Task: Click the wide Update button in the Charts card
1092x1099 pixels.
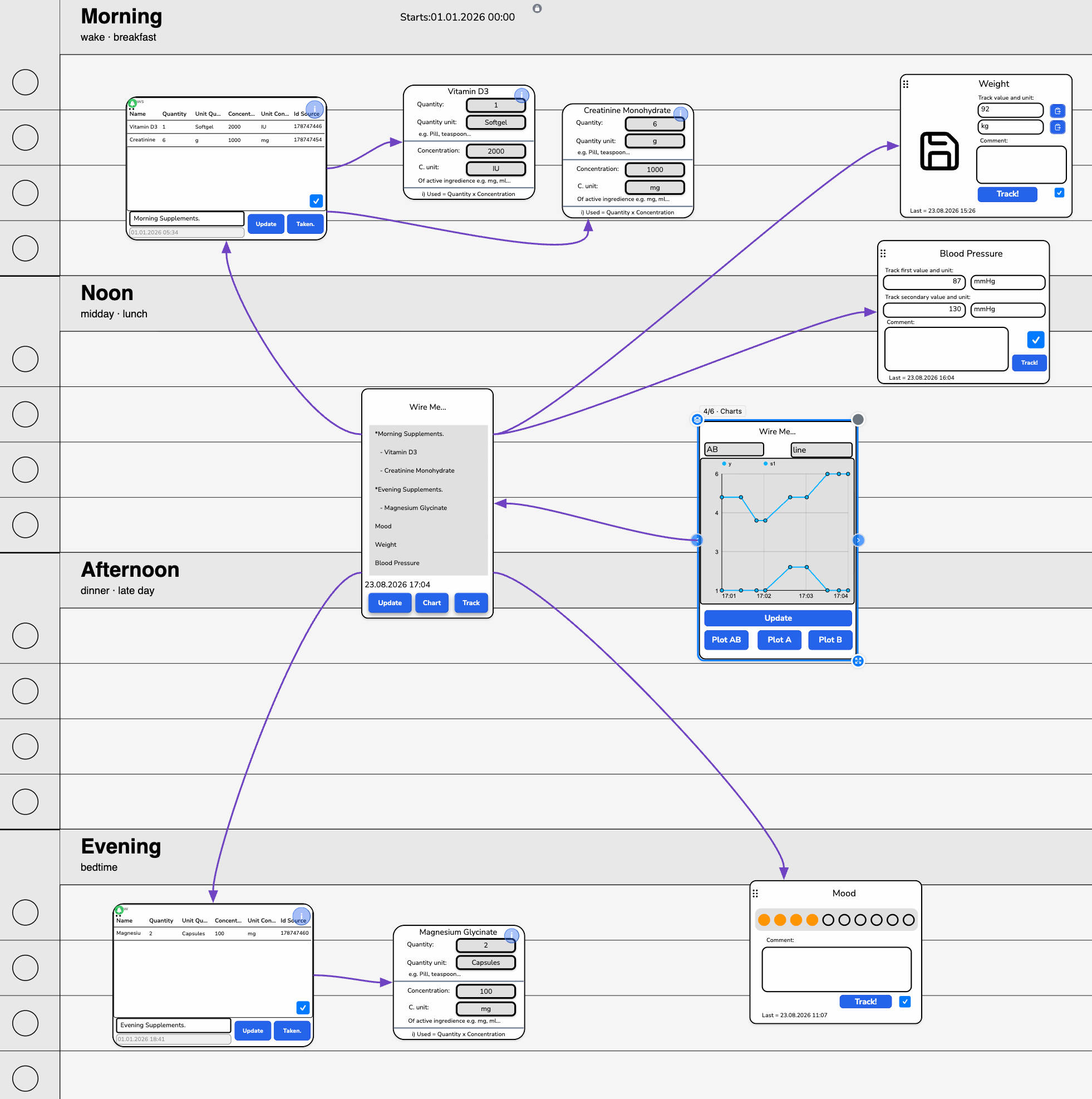Action: (x=778, y=618)
